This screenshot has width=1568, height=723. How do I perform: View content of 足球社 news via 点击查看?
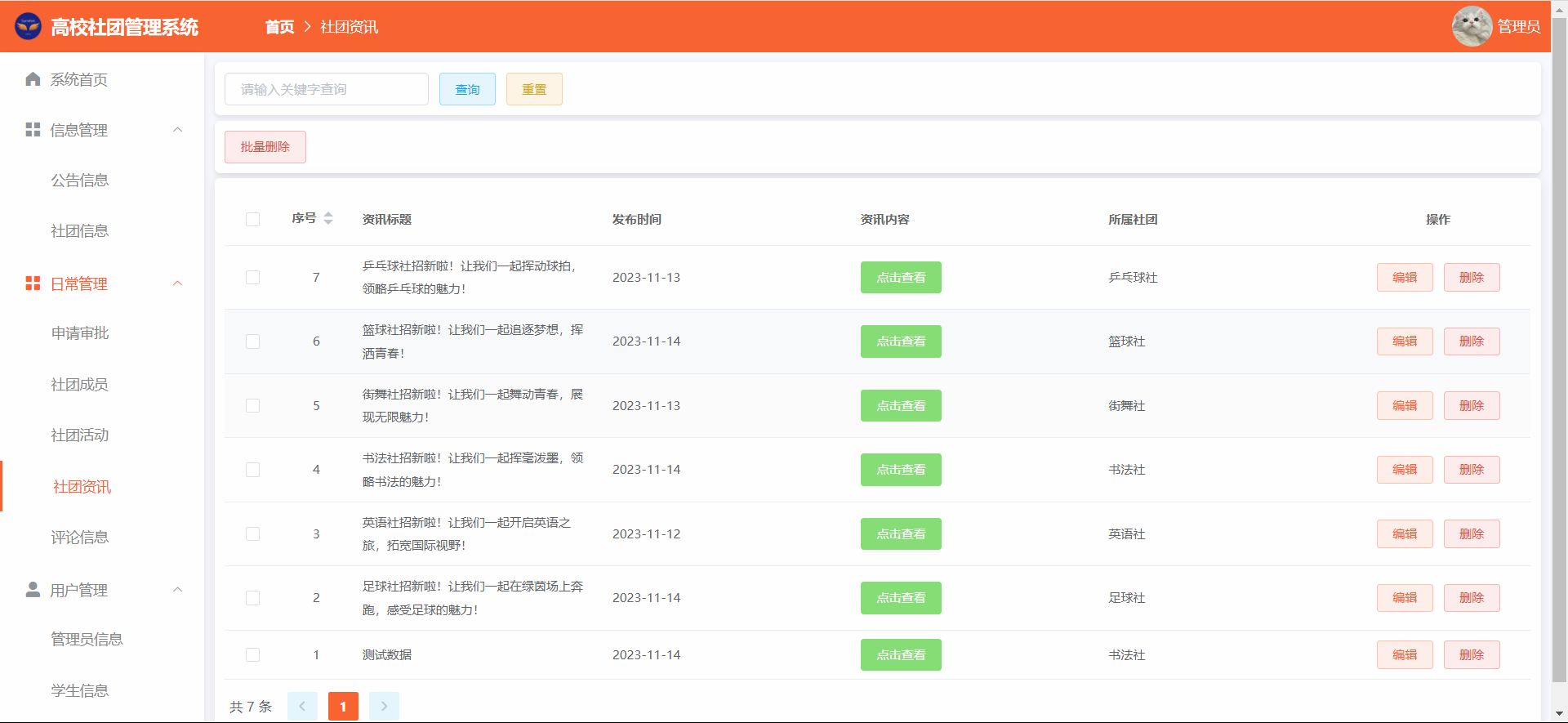pos(901,598)
